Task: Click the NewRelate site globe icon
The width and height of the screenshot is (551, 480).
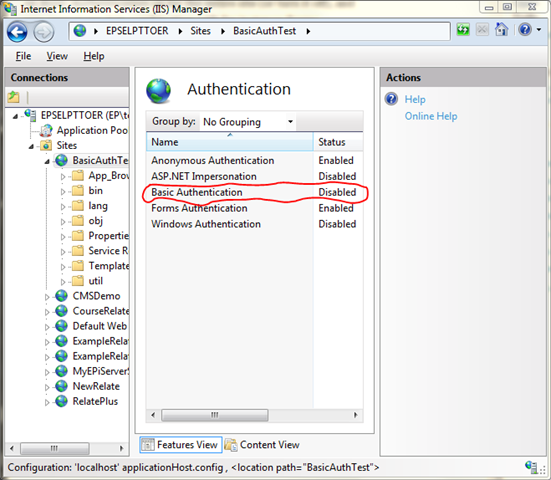Action: (x=61, y=386)
